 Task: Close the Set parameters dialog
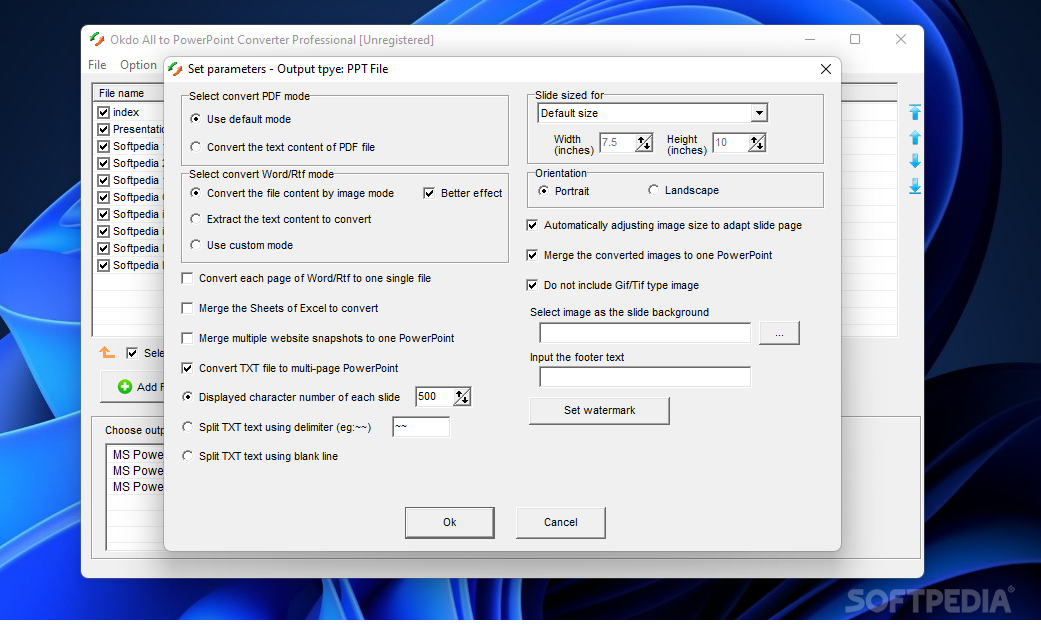(x=825, y=69)
